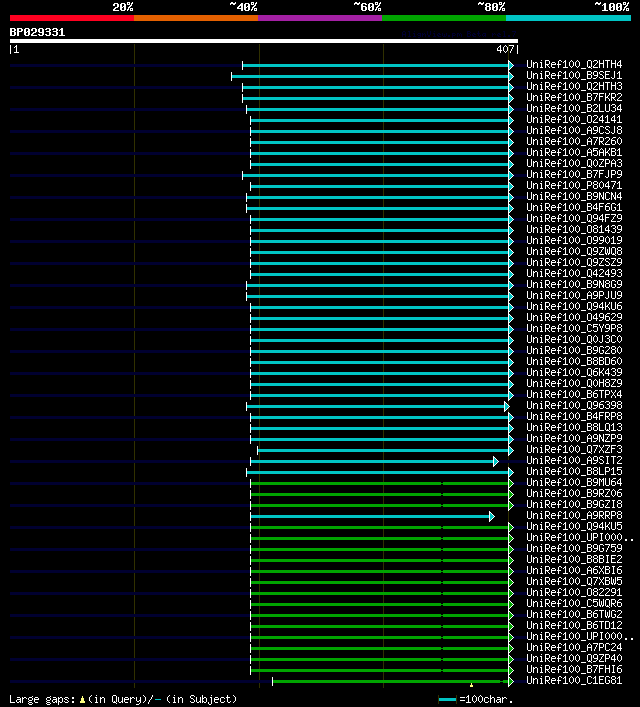Choose the UniRef100_A7R260 label
This screenshot has width=640, height=707.
pos(574,141)
